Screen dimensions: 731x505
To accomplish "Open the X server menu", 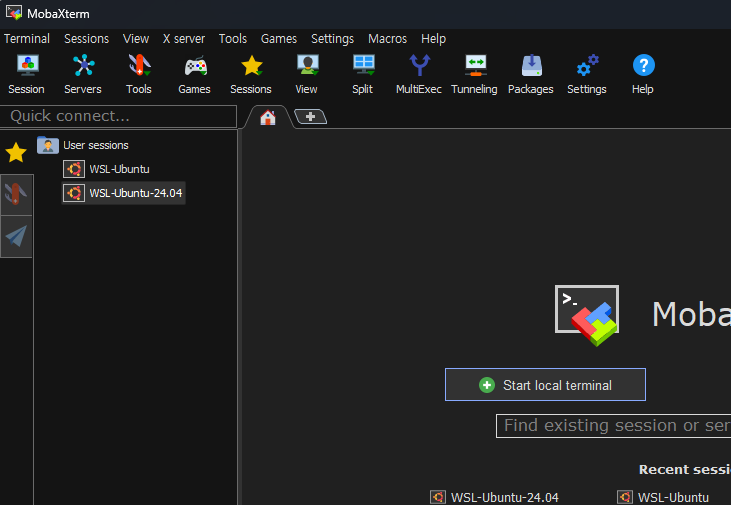I will [x=184, y=39].
